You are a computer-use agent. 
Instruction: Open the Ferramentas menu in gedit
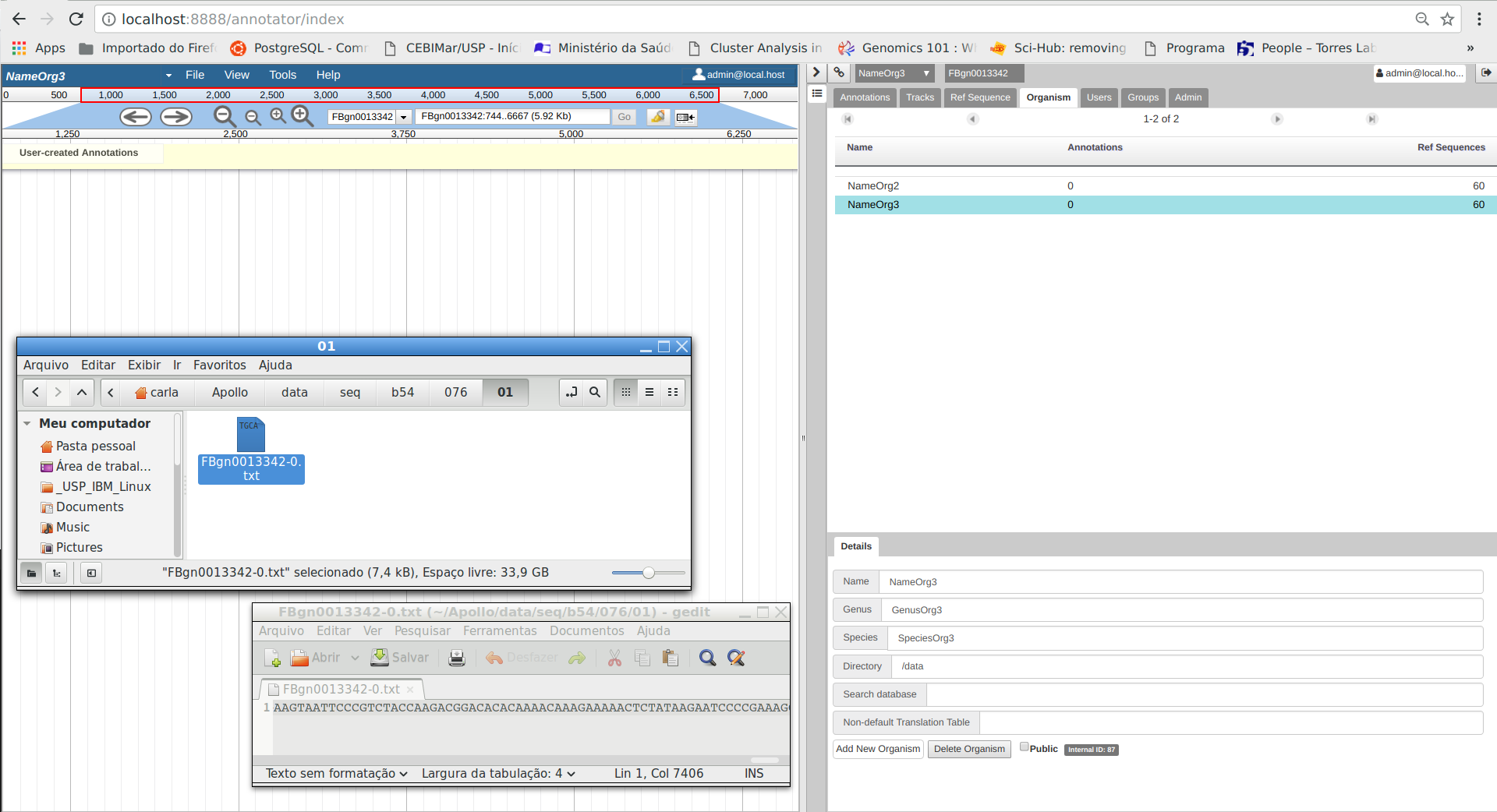[x=500, y=630]
